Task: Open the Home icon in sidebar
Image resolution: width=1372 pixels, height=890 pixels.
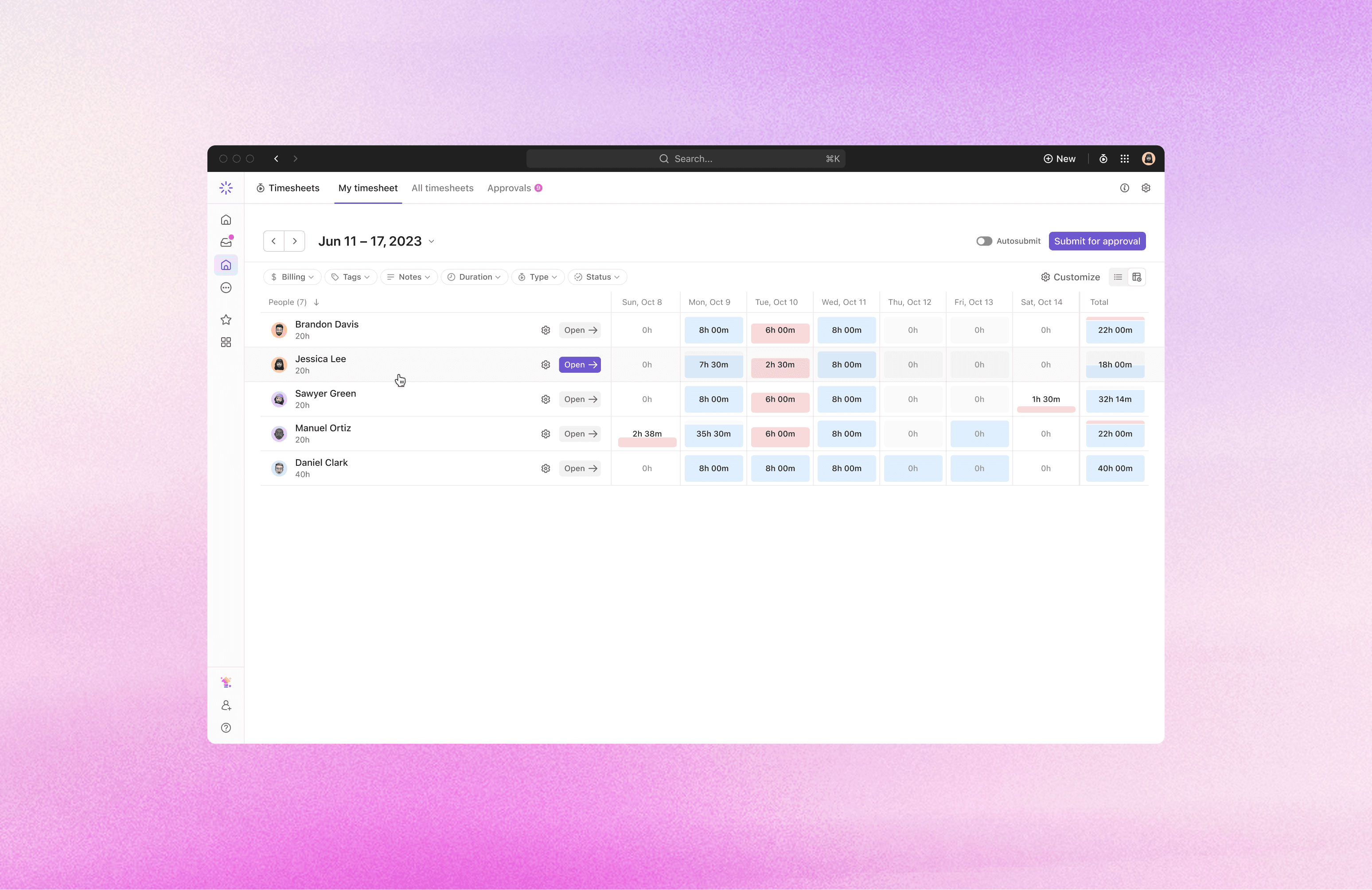Action: pos(226,220)
